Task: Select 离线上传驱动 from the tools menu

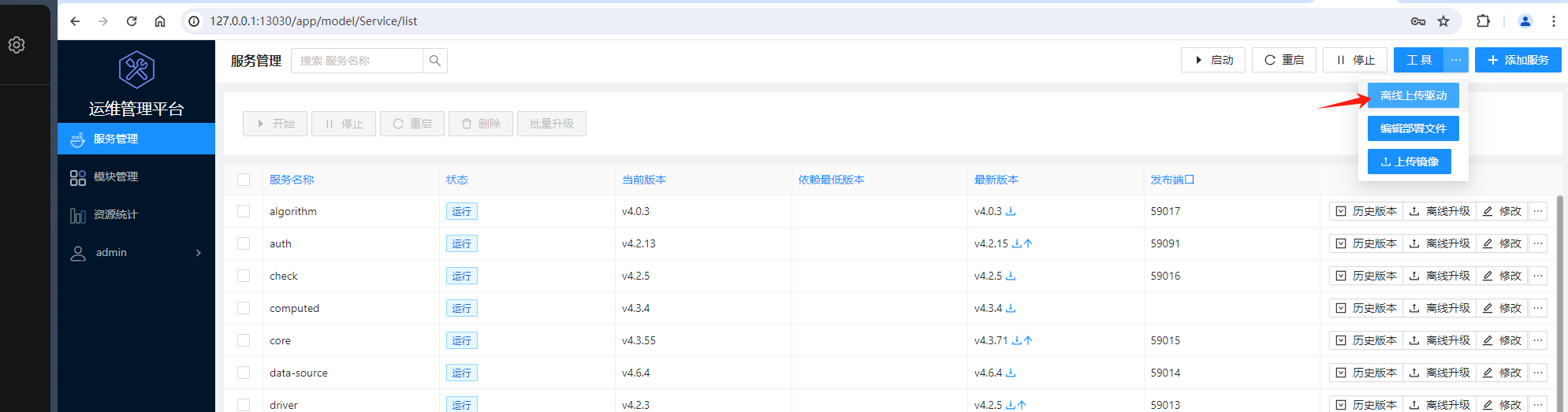Action: [x=1413, y=95]
